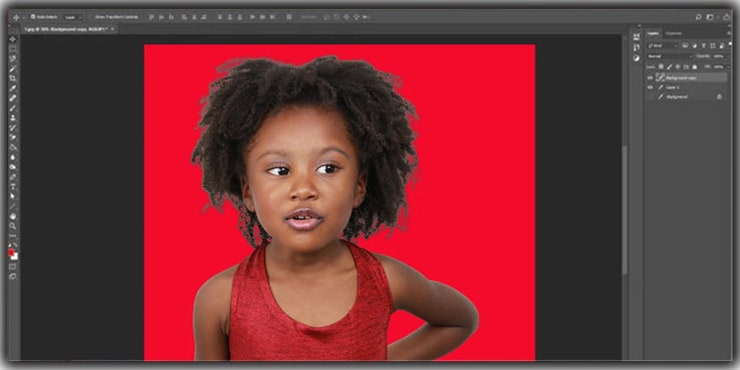Open the workspace switcher dropdown
Viewport: 740px width, 370px height.
coord(710,17)
